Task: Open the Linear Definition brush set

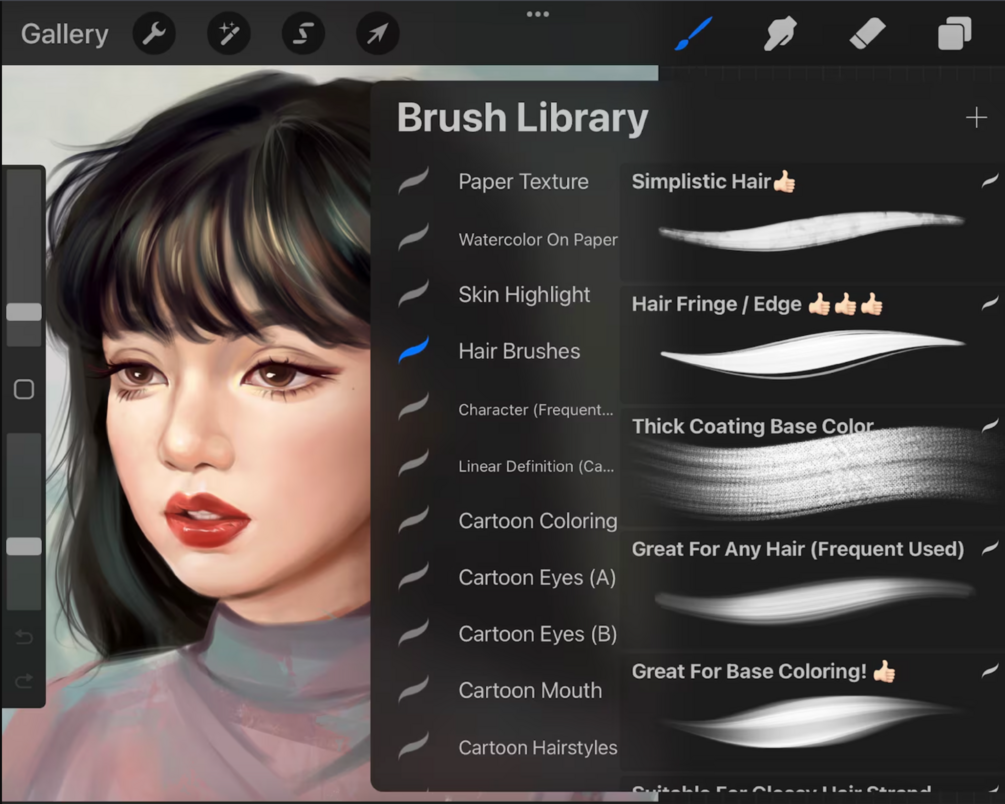Action: (536, 466)
